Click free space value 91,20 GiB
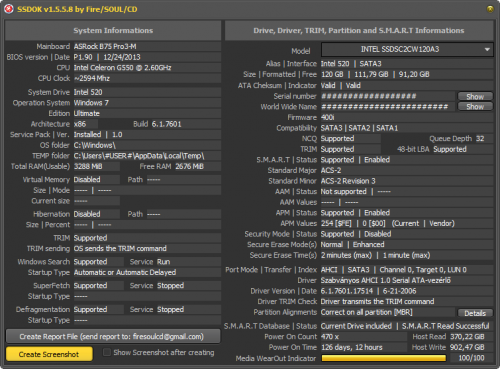This screenshot has height=369, width=500. point(414,74)
